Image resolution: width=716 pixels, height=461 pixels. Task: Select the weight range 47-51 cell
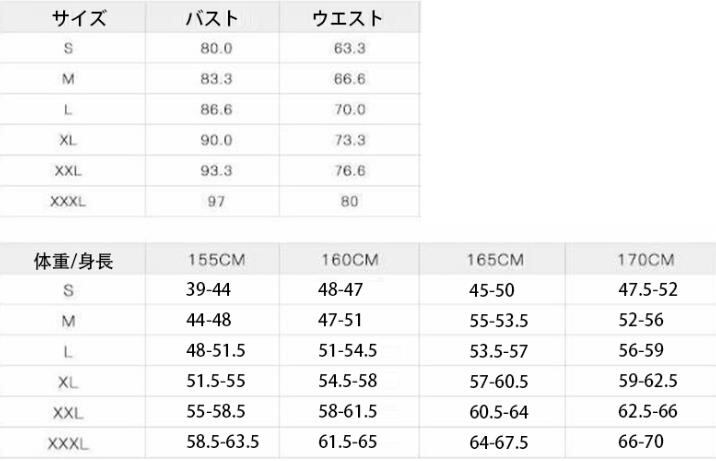tap(341, 321)
